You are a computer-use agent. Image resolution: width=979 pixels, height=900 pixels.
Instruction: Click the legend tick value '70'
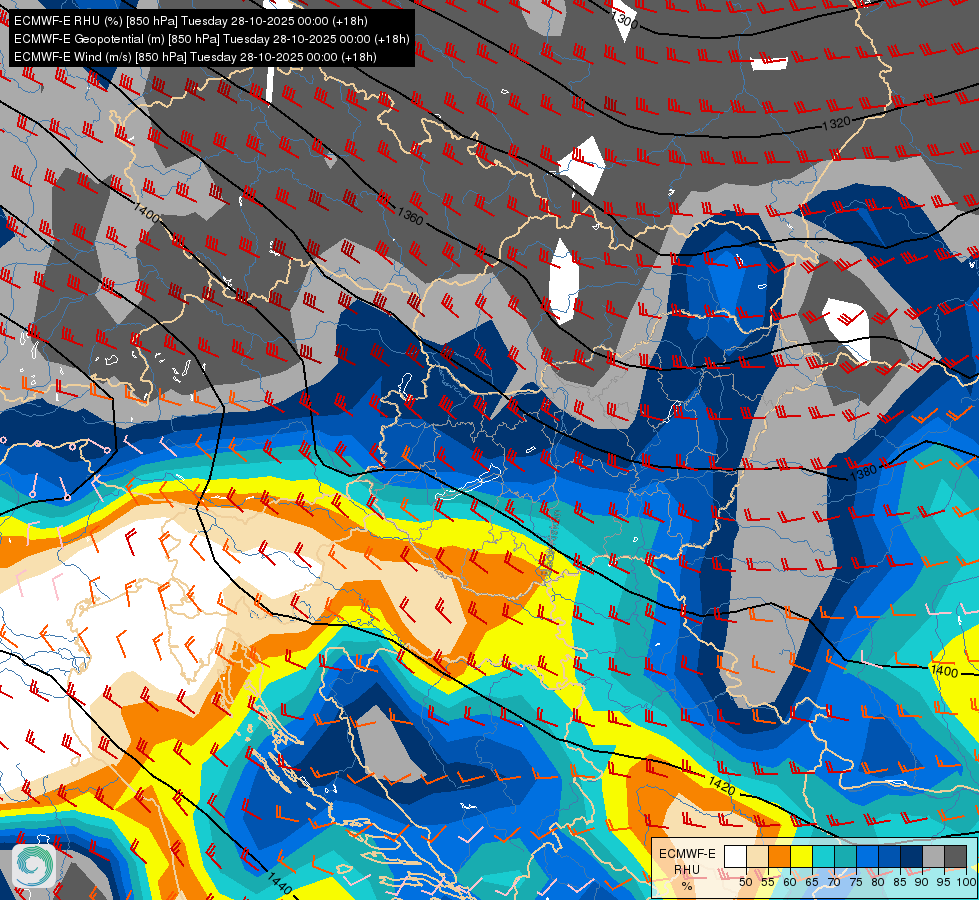click(x=834, y=882)
